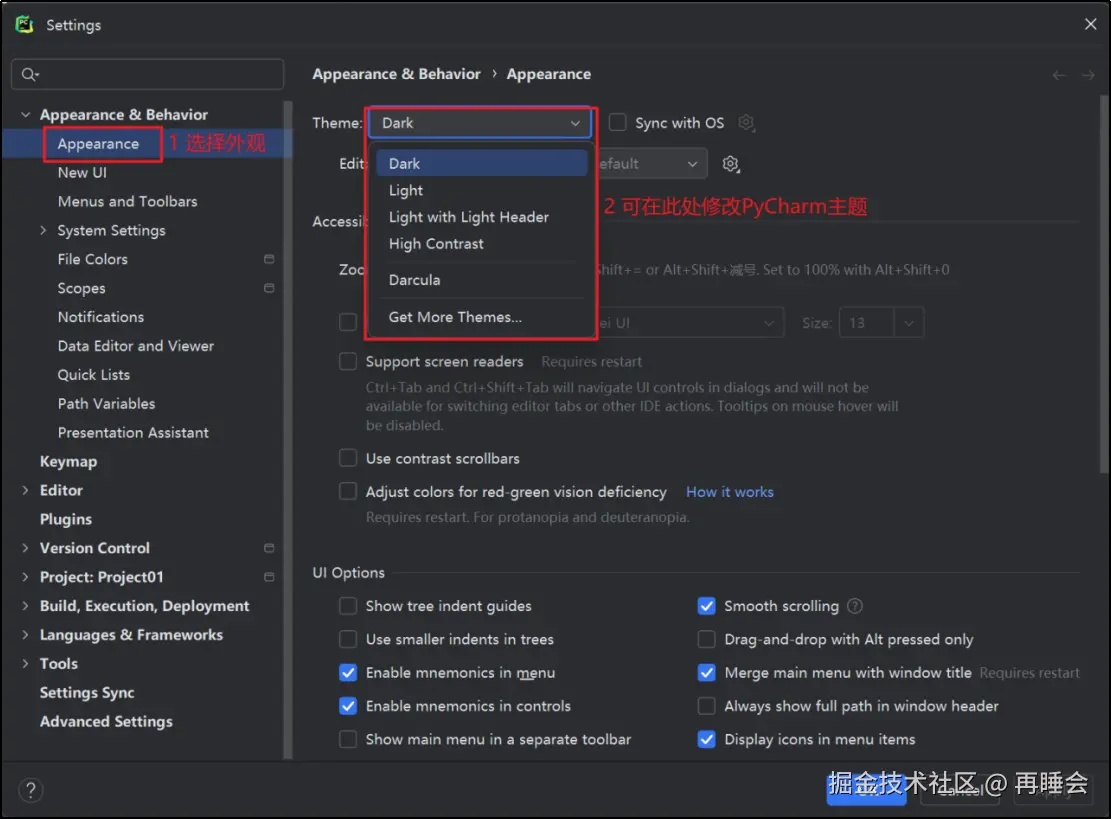
Task: Toggle Use contrast scrollbars
Action: (x=348, y=458)
